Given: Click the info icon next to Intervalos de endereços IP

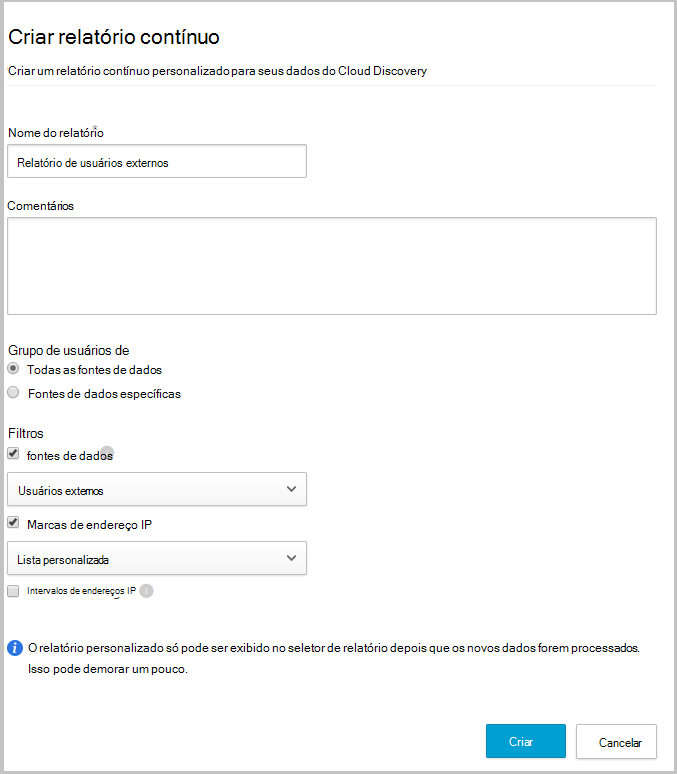Looking at the screenshot, I should (x=146, y=591).
